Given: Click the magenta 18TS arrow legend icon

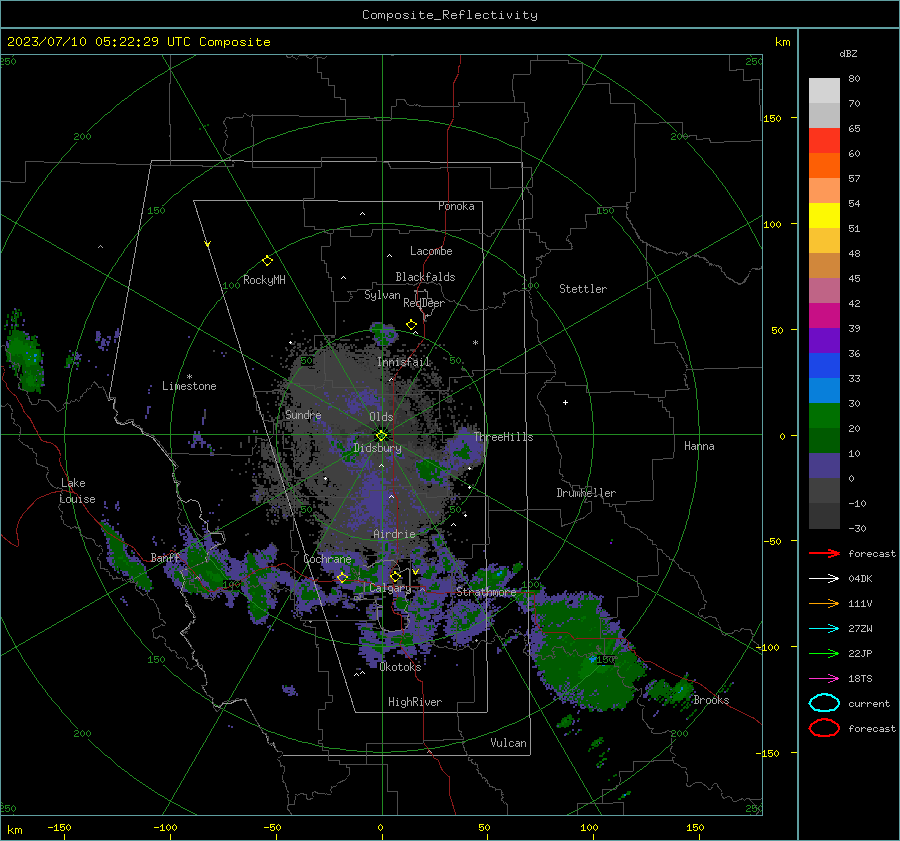Looking at the screenshot, I should 824,679.
